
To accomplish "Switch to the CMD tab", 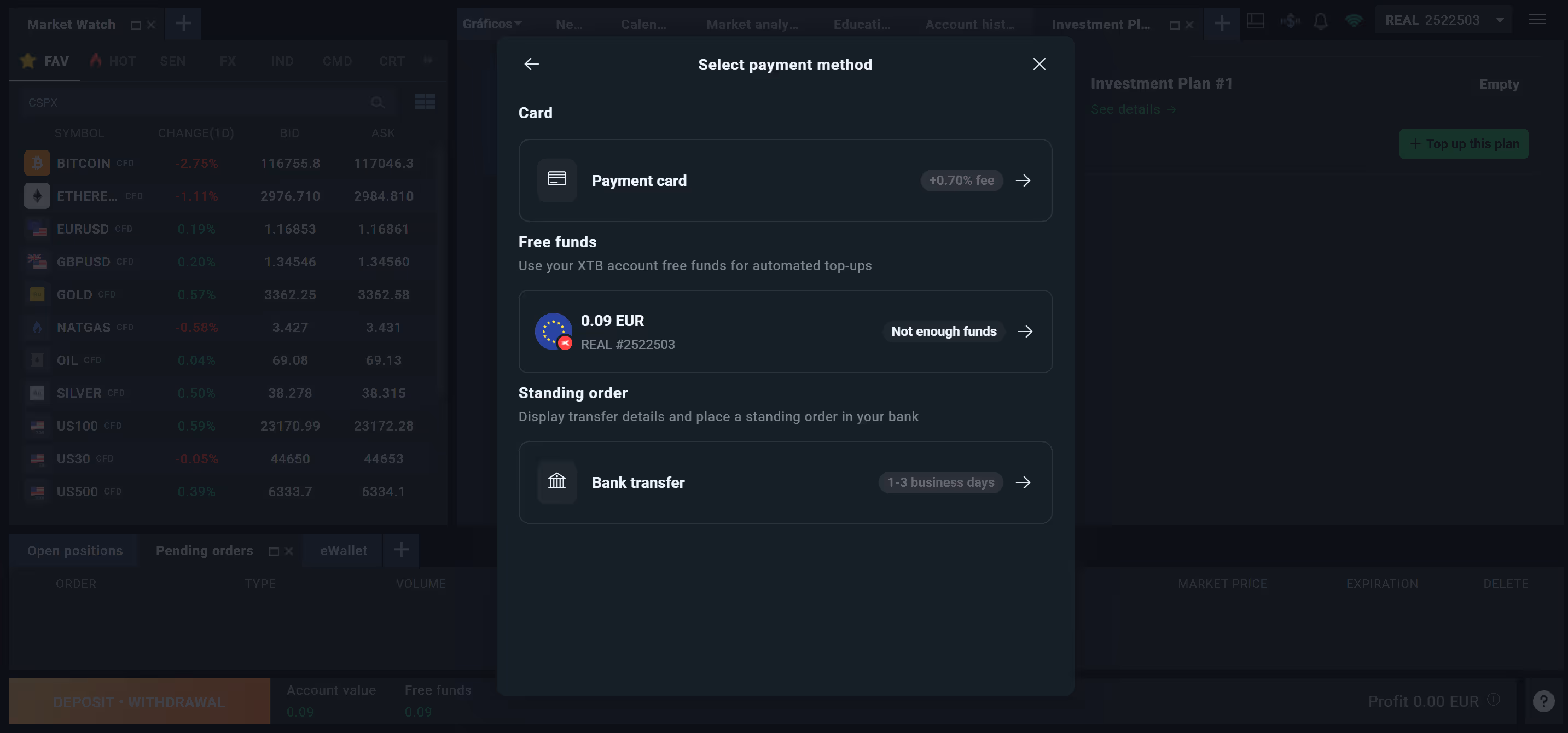I will pyautogui.click(x=336, y=61).
